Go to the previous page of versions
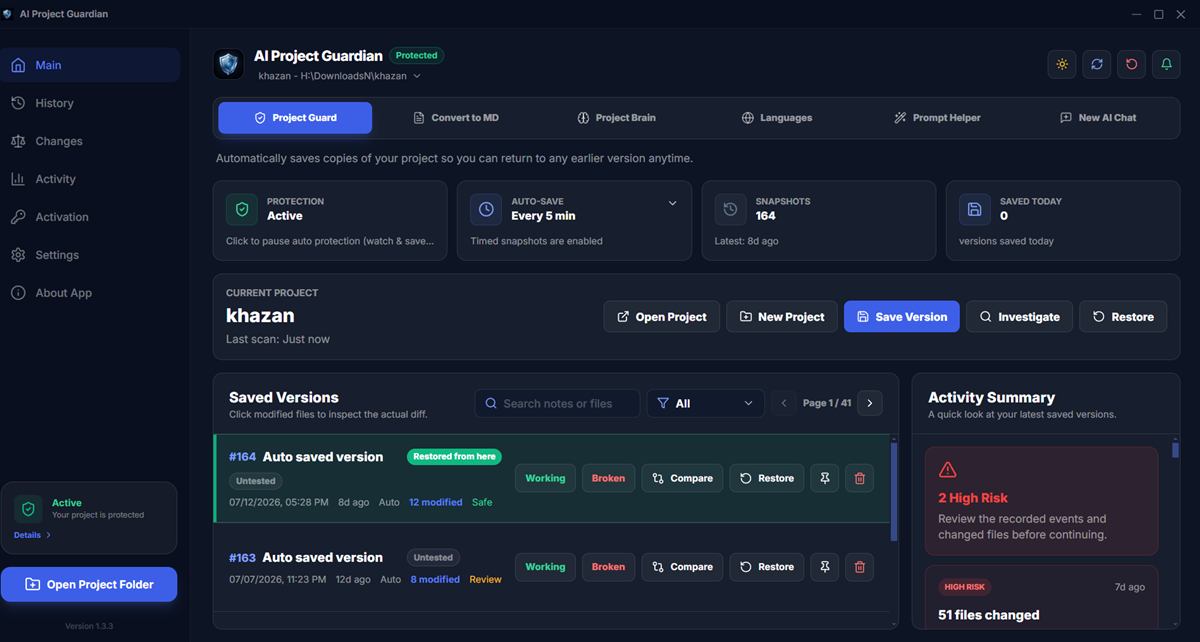The height and width of the screenshot is (642, 1200). 784,403
